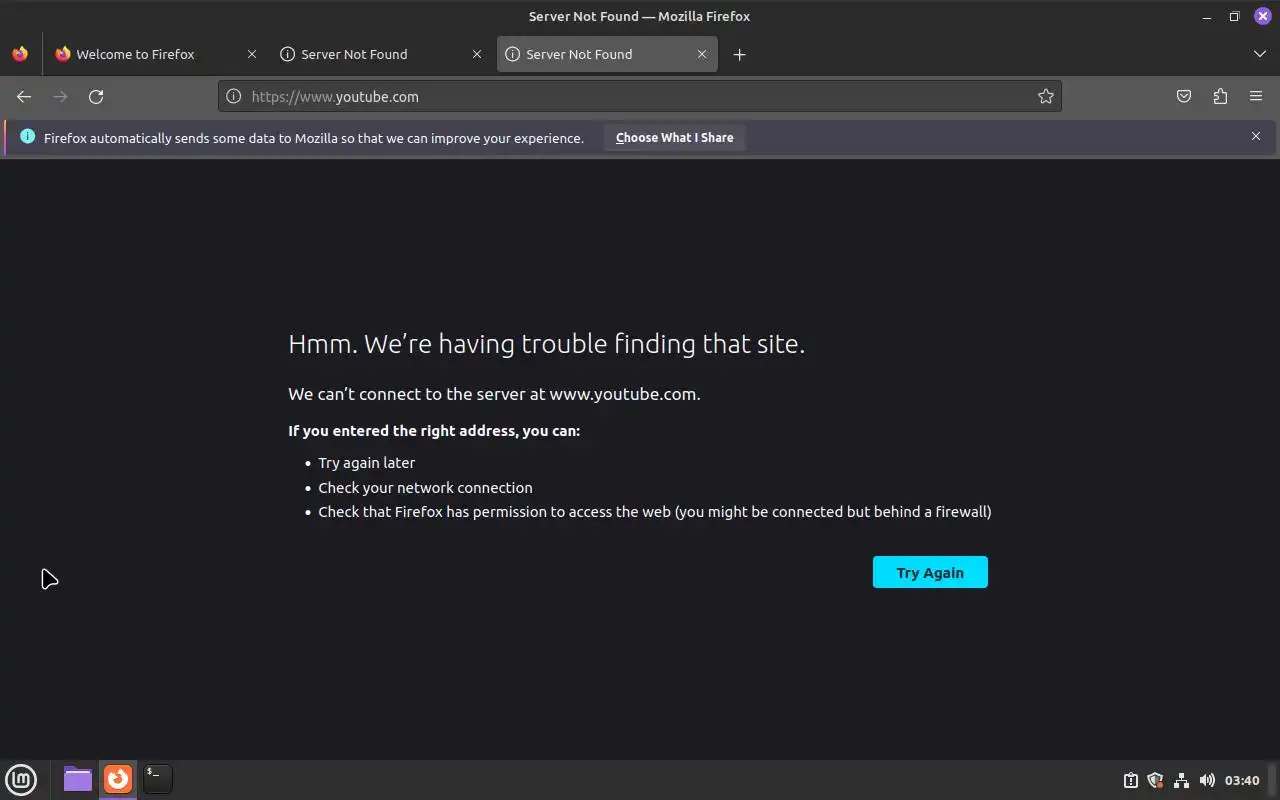Launch the Terminal from taskbar
Screen dimensions: 1280x800
(x=158, y=778)
